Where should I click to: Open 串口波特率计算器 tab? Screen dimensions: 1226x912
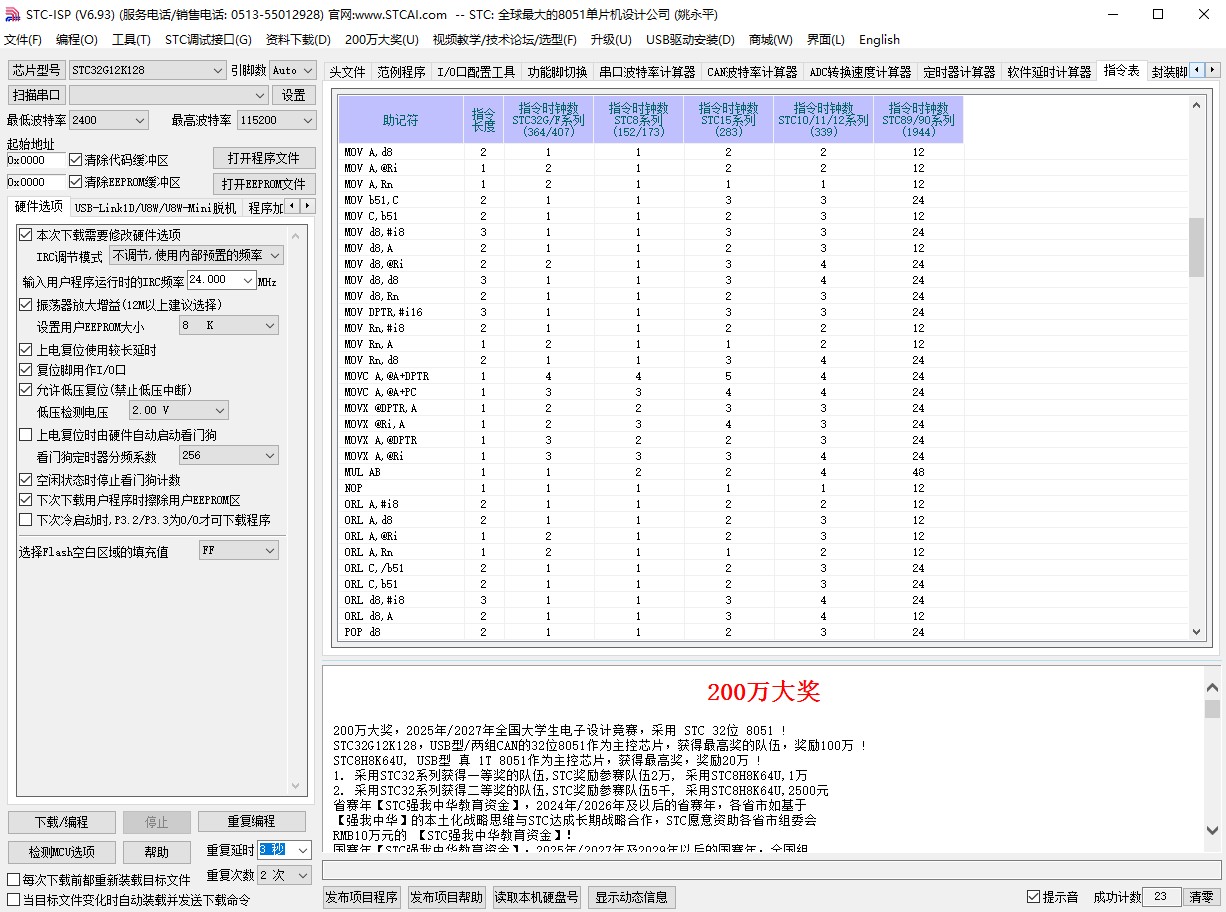click(647, 72)
